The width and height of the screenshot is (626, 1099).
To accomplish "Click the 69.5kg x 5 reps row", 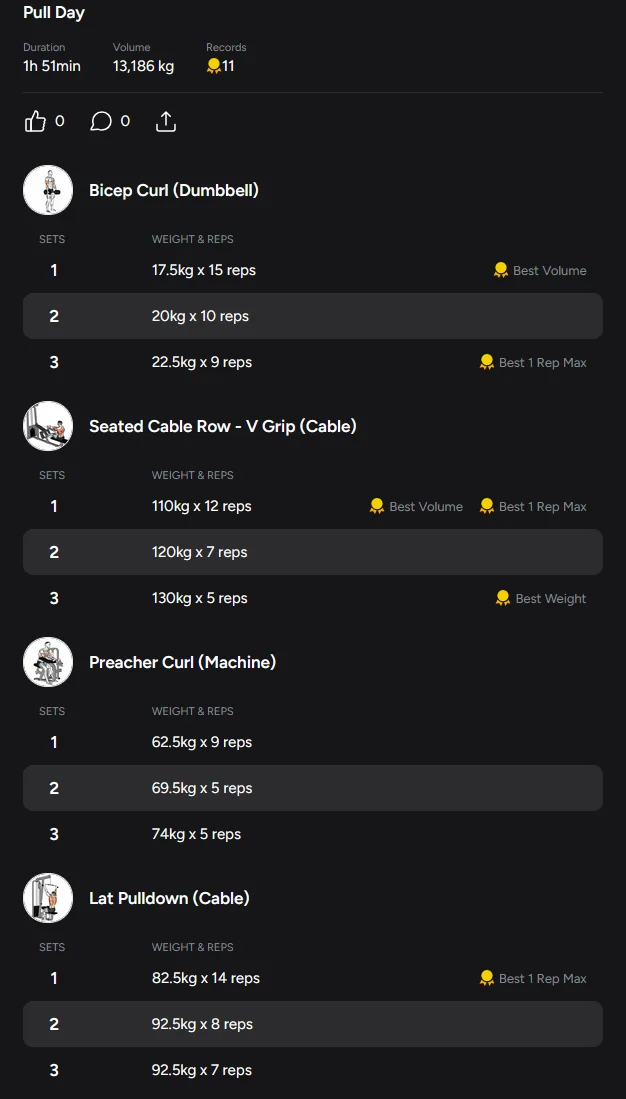I will pos(312,788).
